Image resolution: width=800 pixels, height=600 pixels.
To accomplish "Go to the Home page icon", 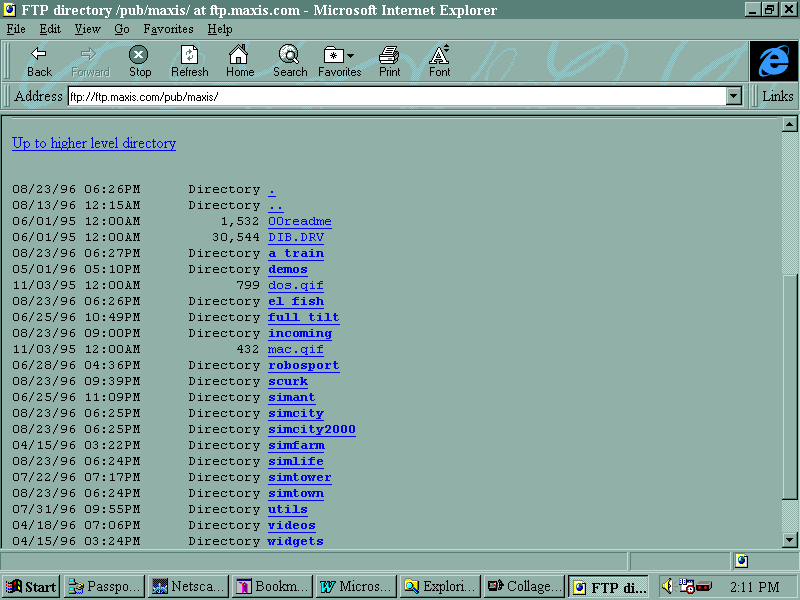I will pos(239,61).
